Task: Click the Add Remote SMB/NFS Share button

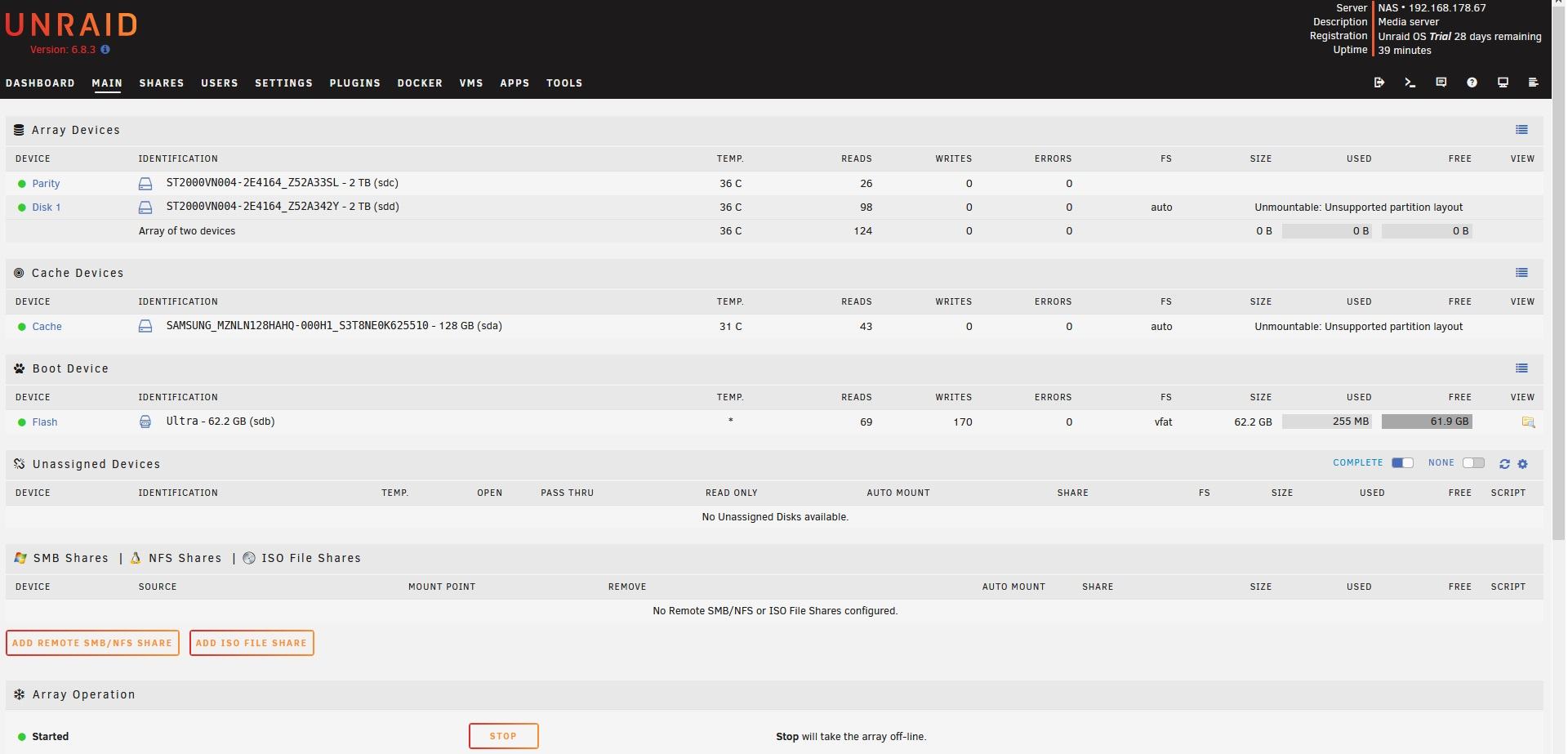Action: 92,643
